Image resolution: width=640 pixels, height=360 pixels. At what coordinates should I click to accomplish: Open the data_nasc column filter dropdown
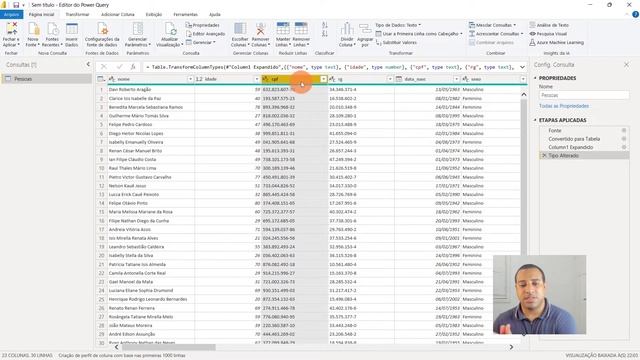pos(456,79)
